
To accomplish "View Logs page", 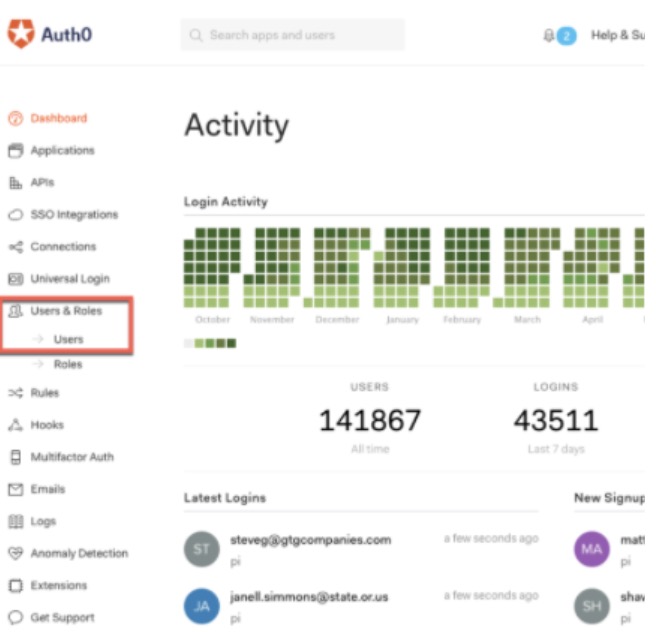I will 43,522.
